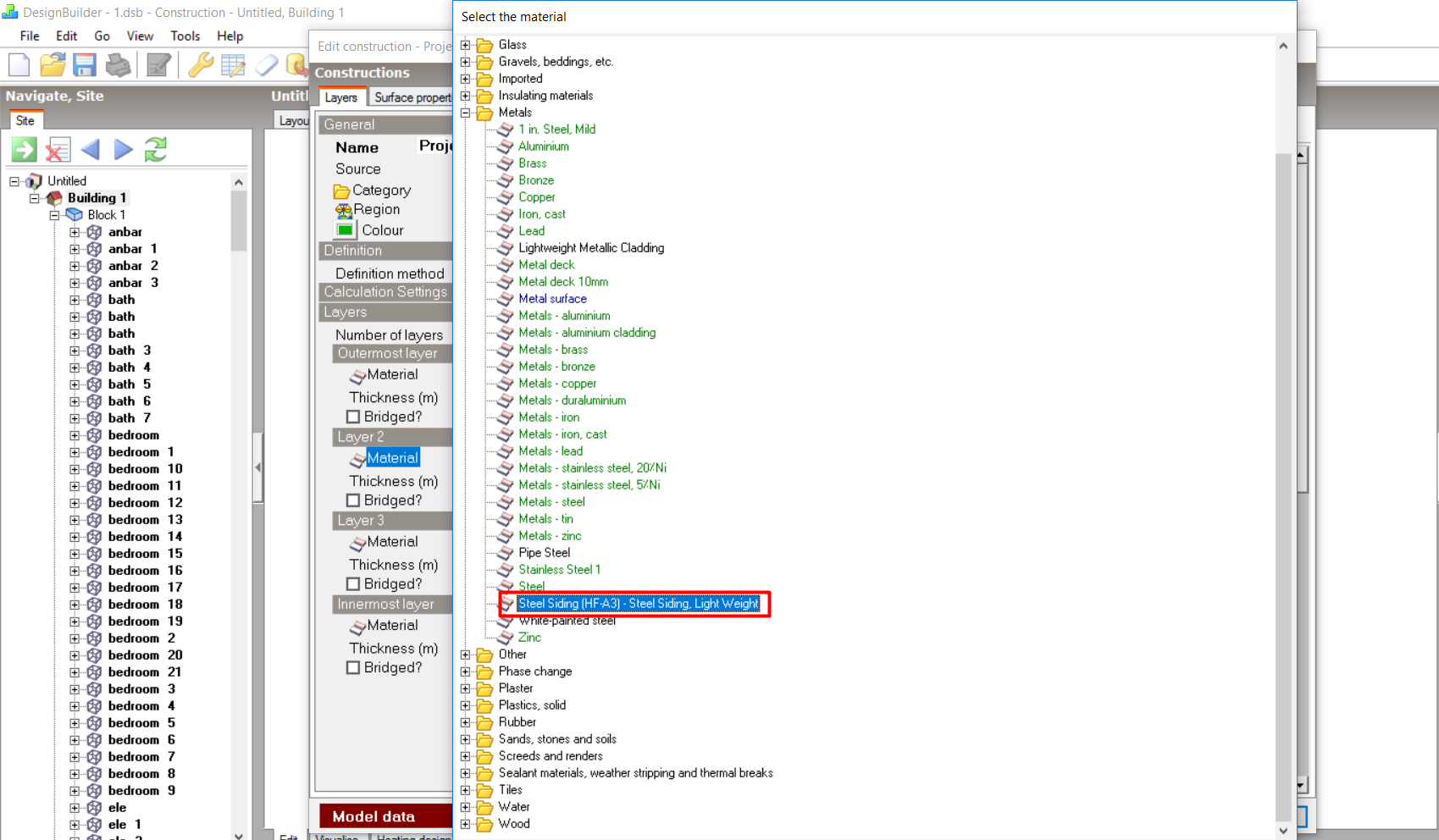The height and width of the screenshot is (840, 1439).
Task: Click the blue left arrow in Navigate panel
Action: tap(90, 150)
